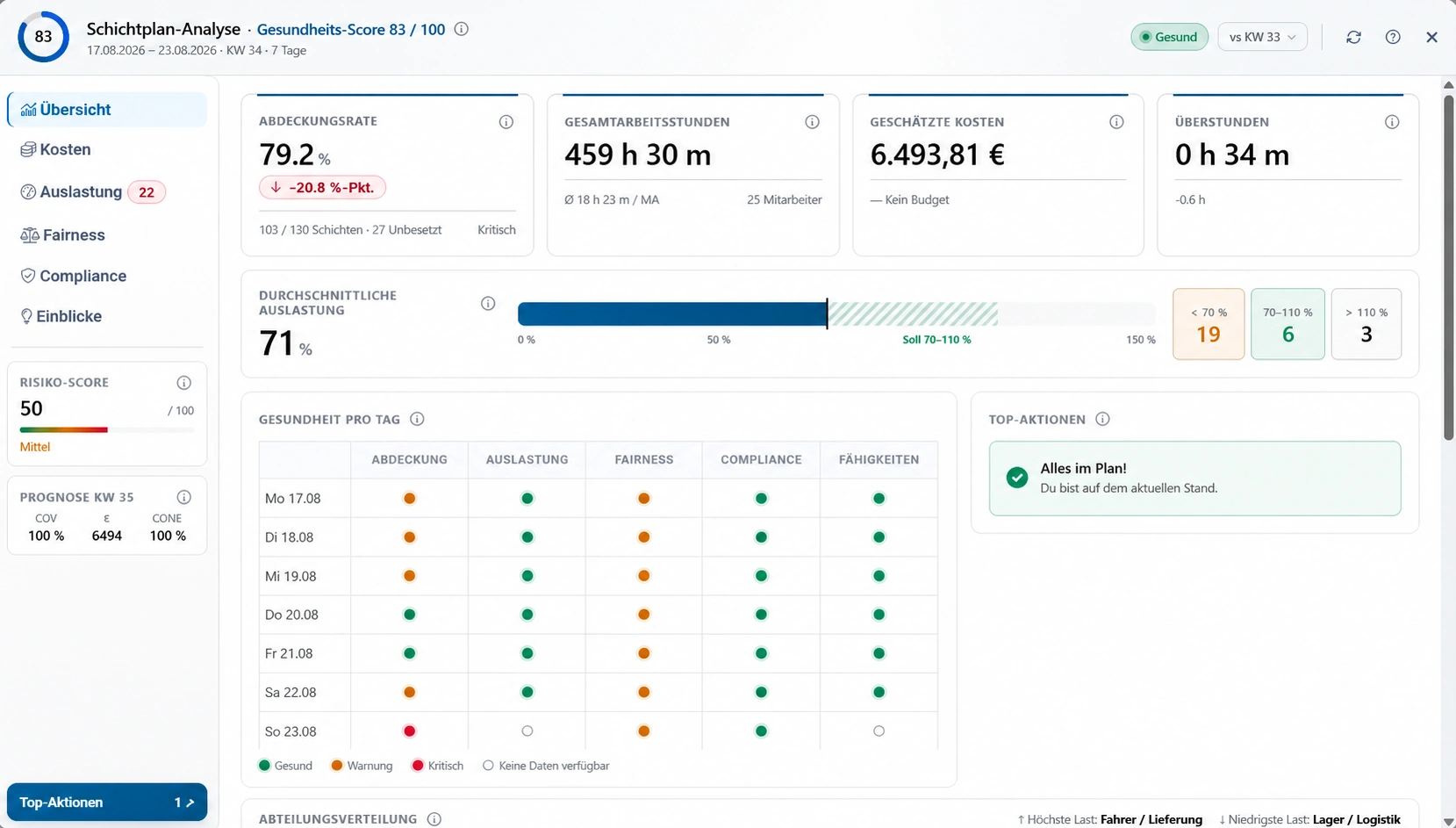Image resolution: width=1456 pixels, height=828 pixels.
Task: Open the Fairness sidebar section
Action: [107, 234]
